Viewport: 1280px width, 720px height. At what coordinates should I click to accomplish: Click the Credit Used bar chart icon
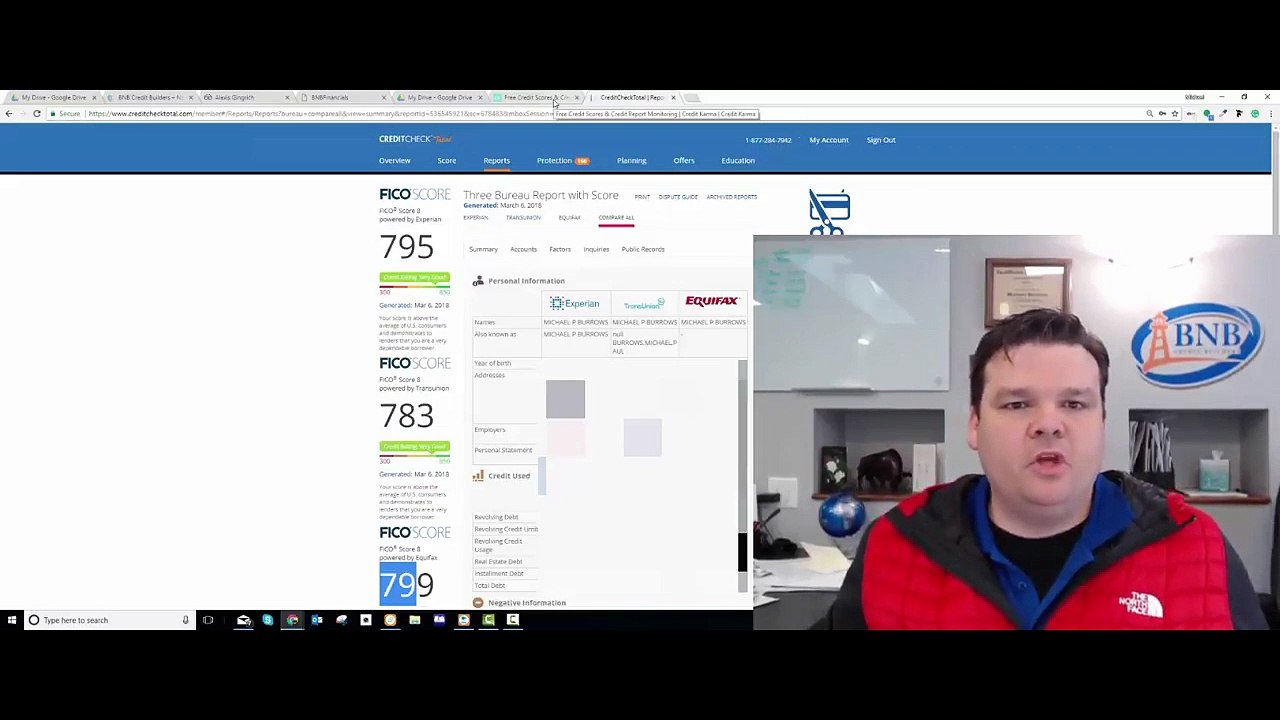478,476
